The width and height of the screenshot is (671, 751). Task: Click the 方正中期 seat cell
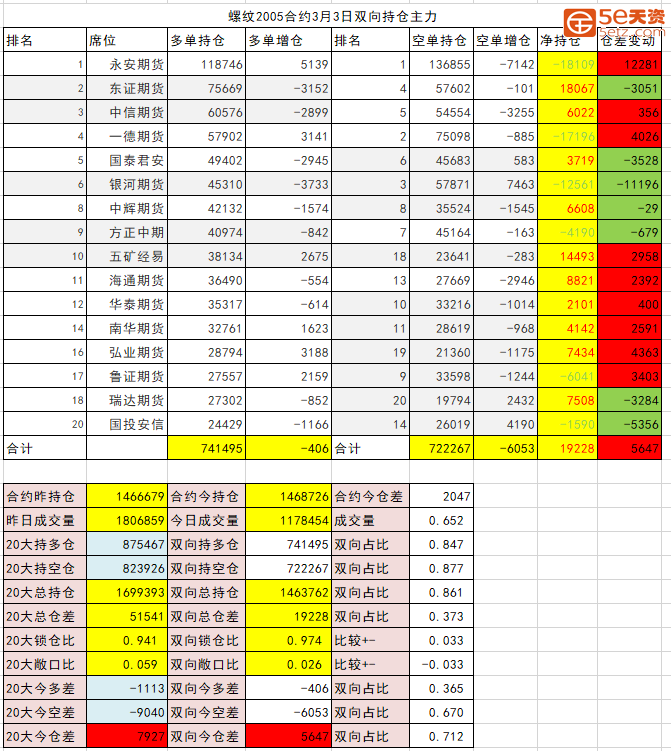(x=127, y=232)
